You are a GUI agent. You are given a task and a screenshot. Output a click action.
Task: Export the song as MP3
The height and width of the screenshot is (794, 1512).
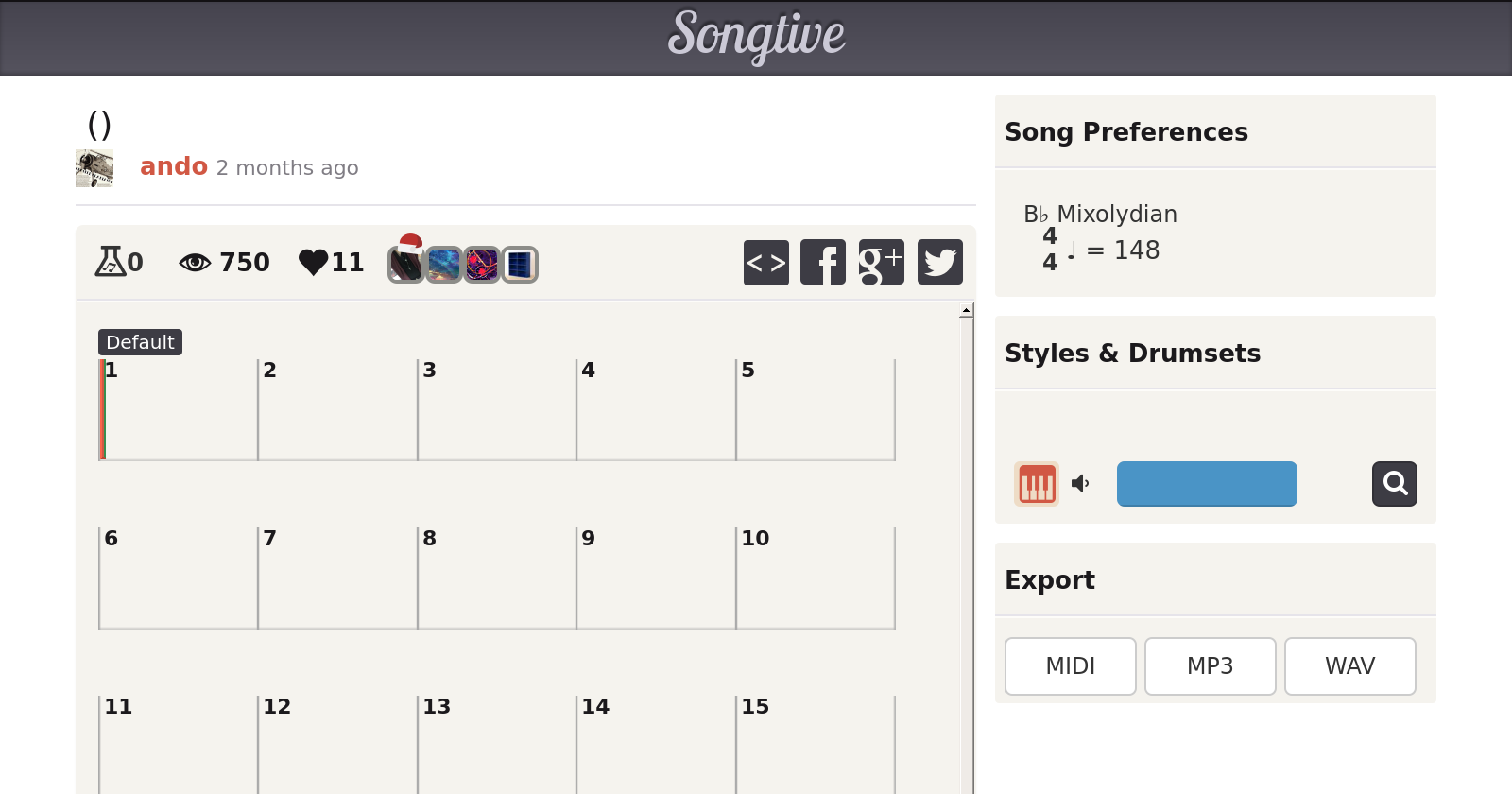pos(1210,666)
